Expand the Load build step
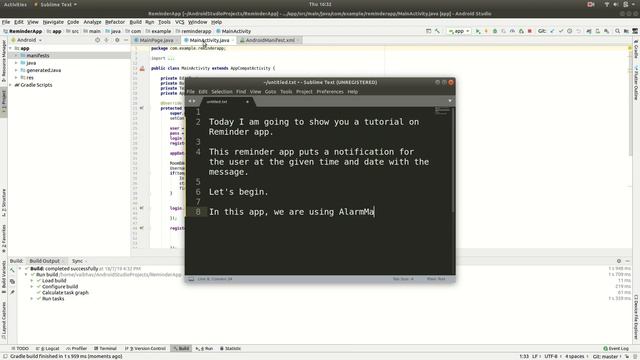Viewport: 640px width, 360px height. (32, 281)
